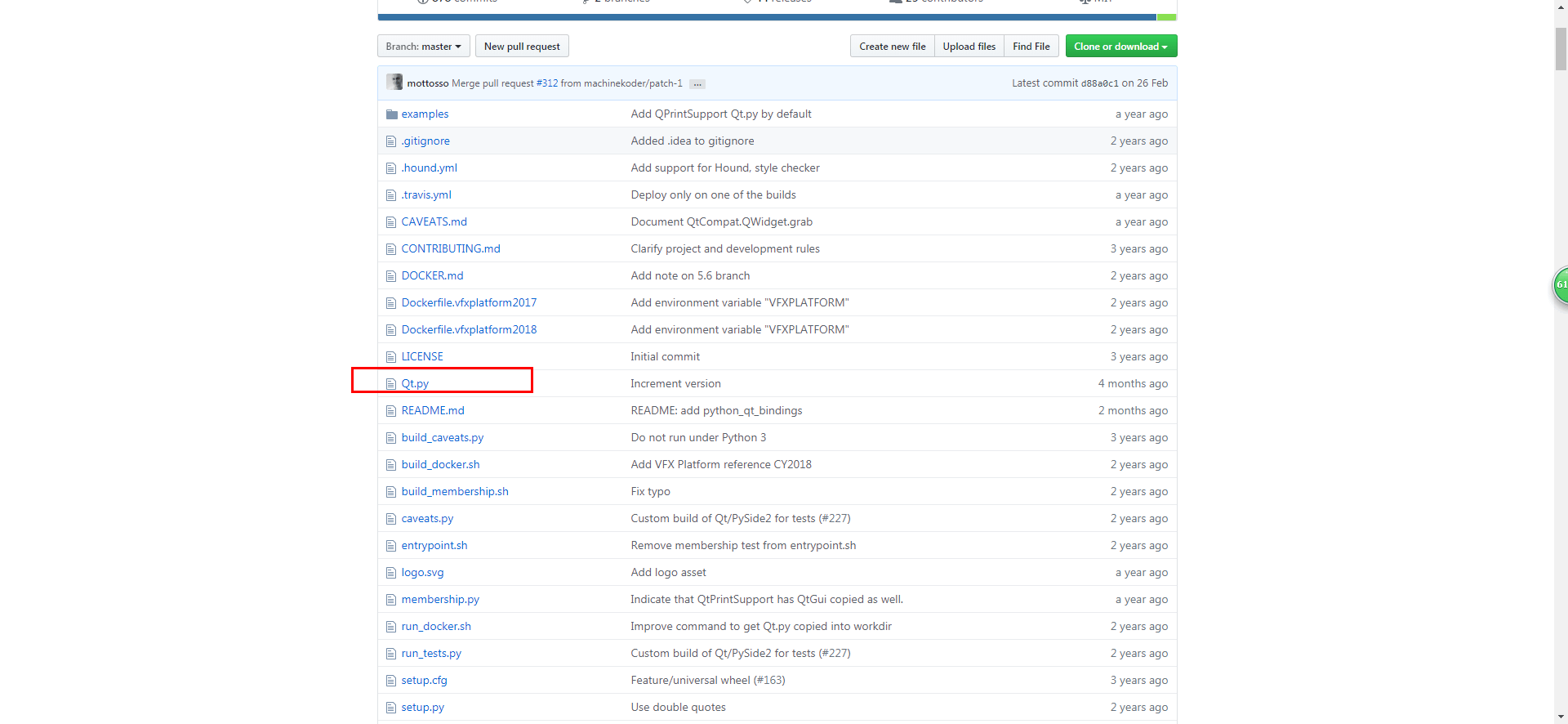Open the examples folder link
This screenshot has width=1568, height=724.
pos(425,114)
